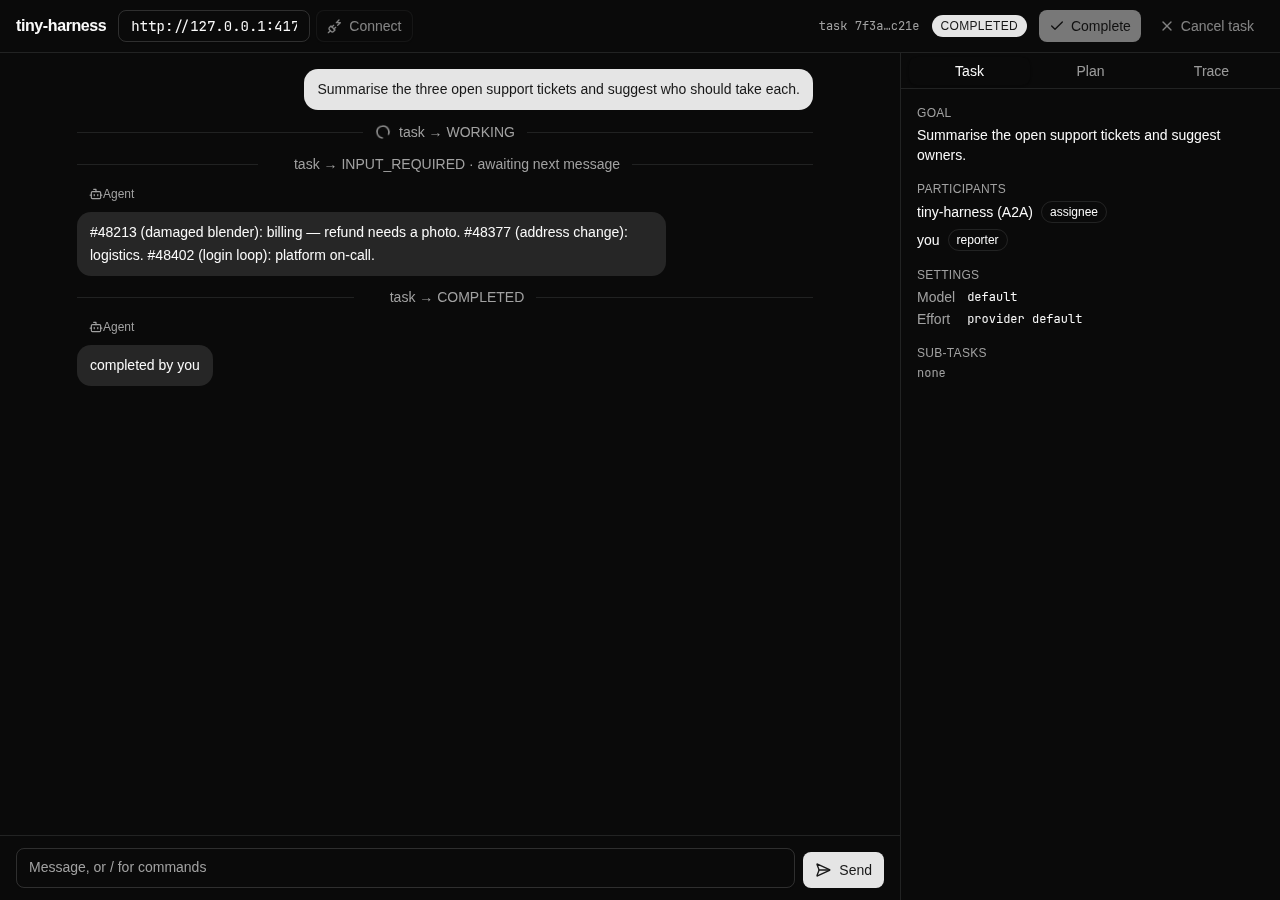The image size is (1280, 900).
Task: Click the COMPLETED status badge
Action: coord(979,26)
